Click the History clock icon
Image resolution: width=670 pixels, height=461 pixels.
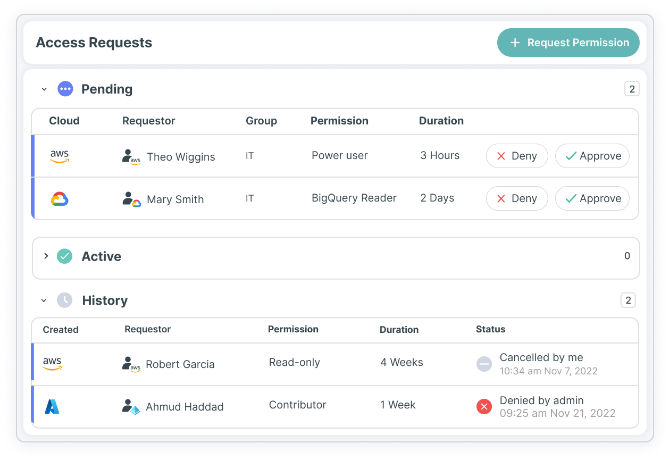tap(64, 300)
